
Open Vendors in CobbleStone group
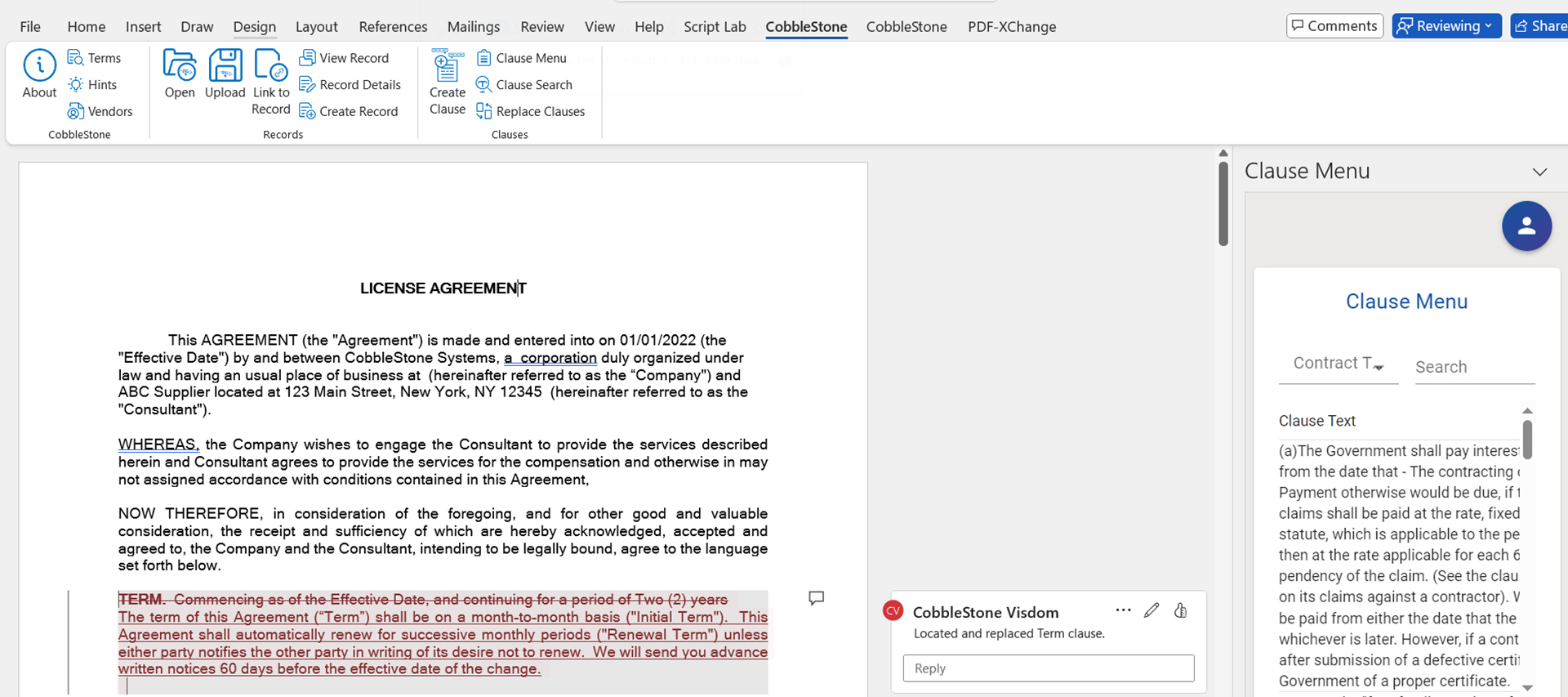coord(100,111)
